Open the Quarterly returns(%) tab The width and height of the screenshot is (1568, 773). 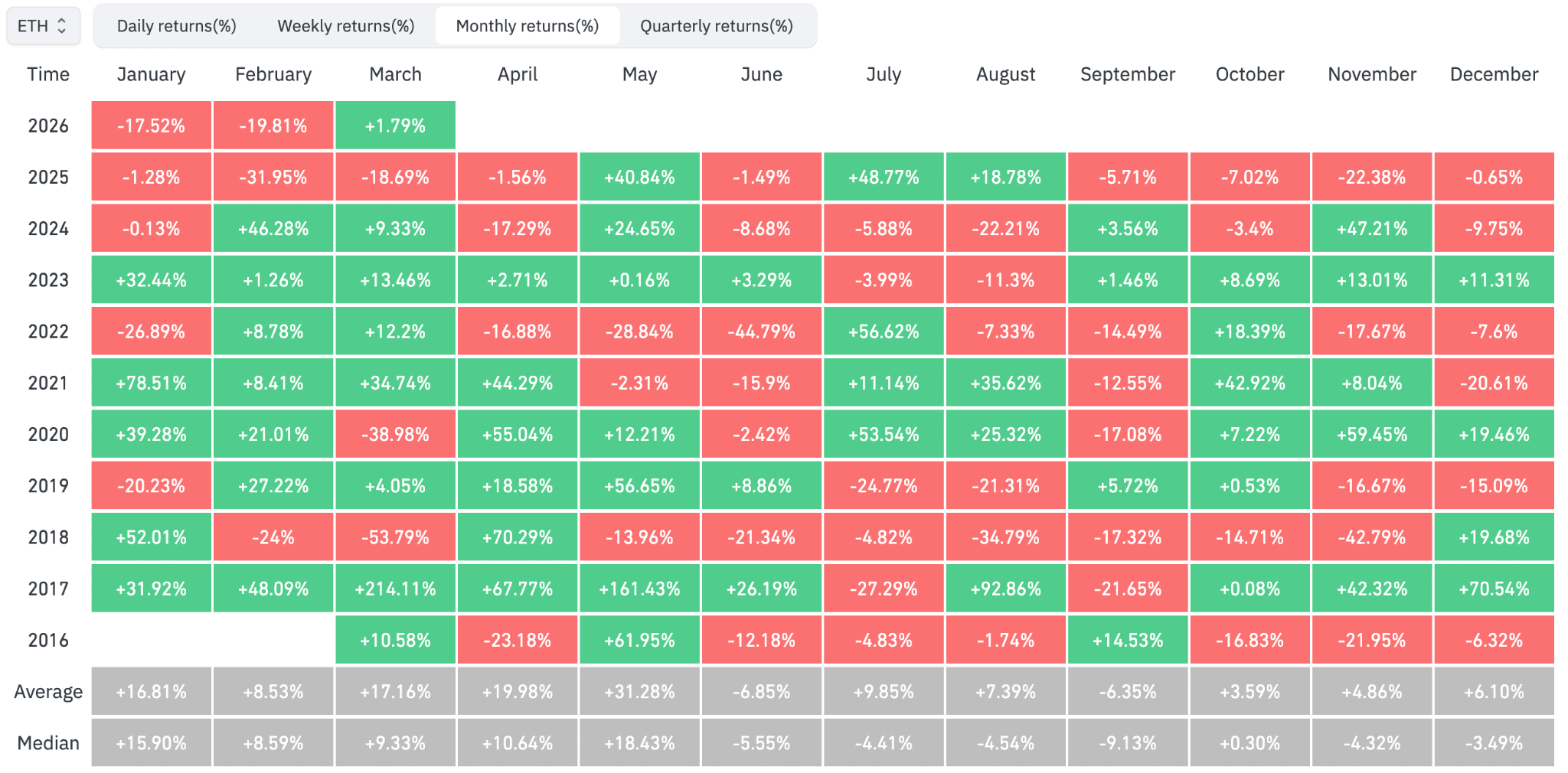[716, 26]
